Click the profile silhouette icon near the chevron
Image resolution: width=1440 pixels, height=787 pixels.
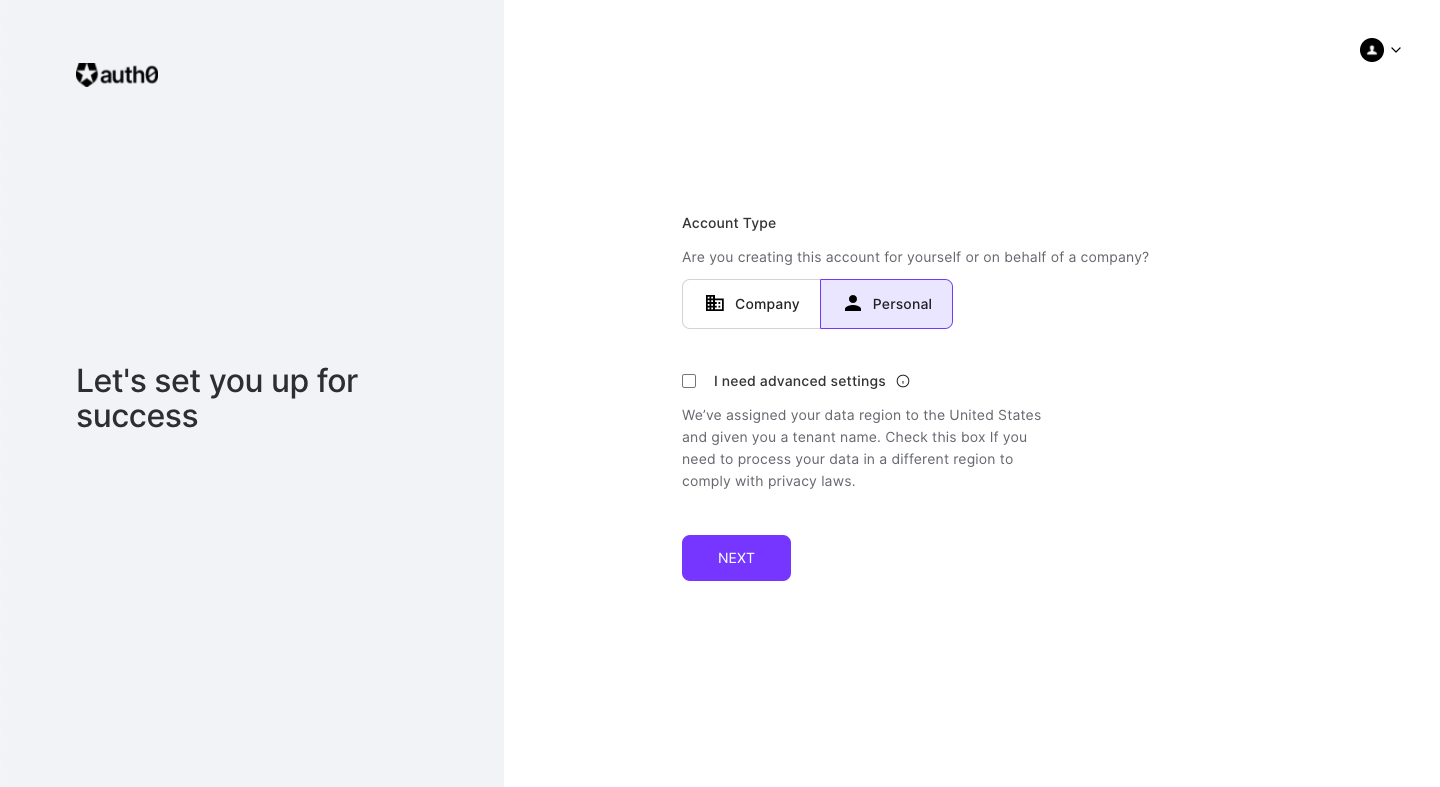click(1372, 49)
